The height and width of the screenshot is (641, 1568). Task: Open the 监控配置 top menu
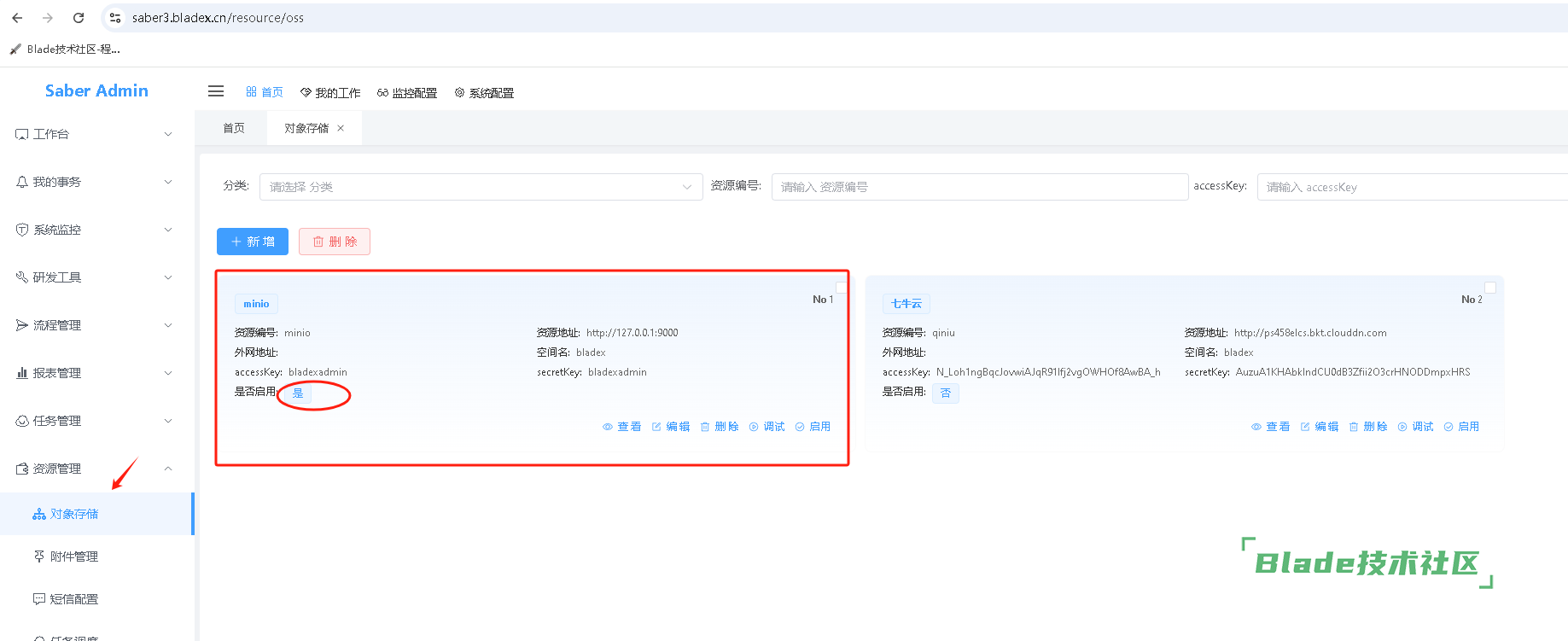pos(407,92)
